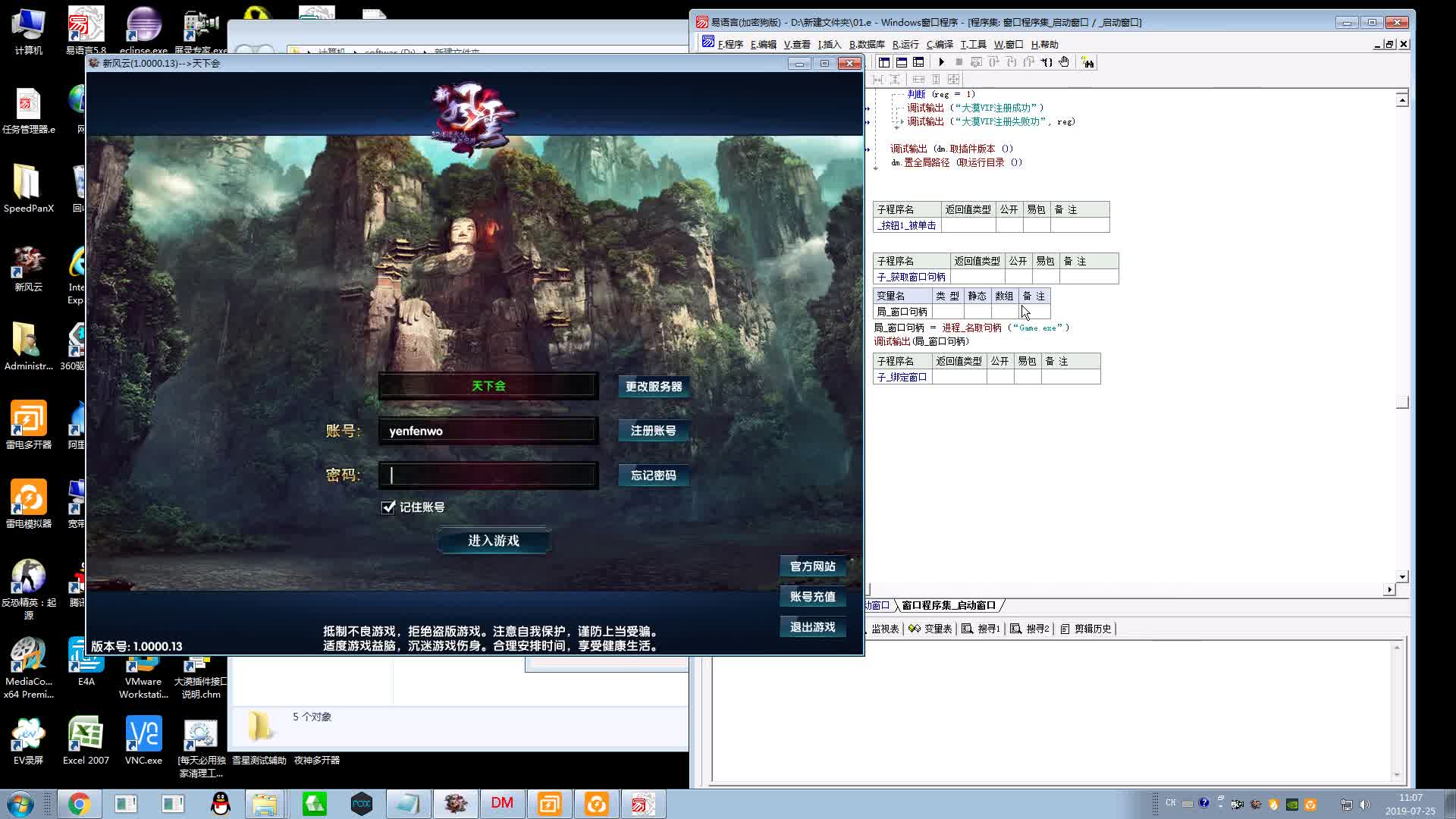Open eclipse.exe desktop shortcut
Viewport: 1456px width, 819px height.
tap(143, 31)
